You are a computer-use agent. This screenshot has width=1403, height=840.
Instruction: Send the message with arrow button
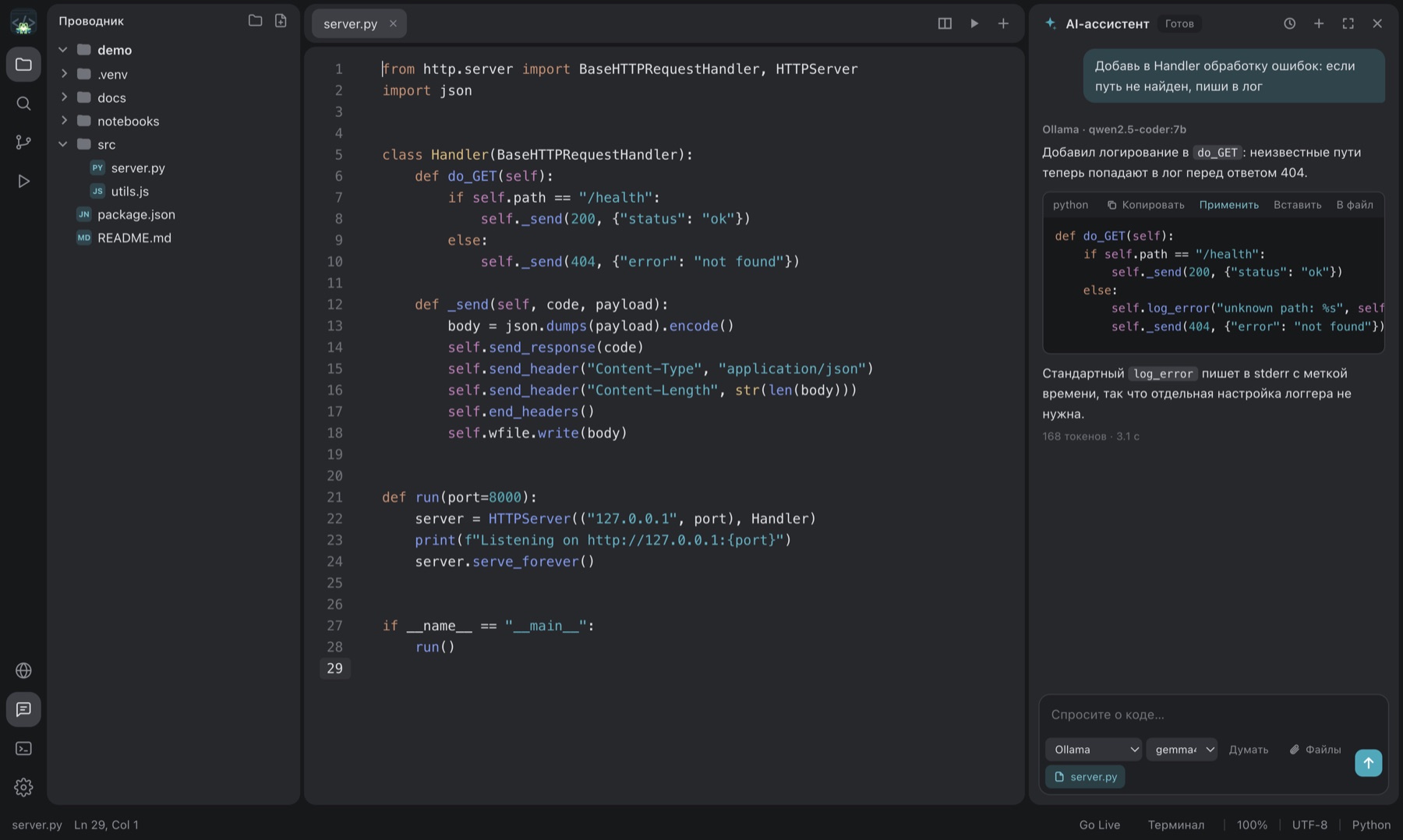click(1369, 763)
